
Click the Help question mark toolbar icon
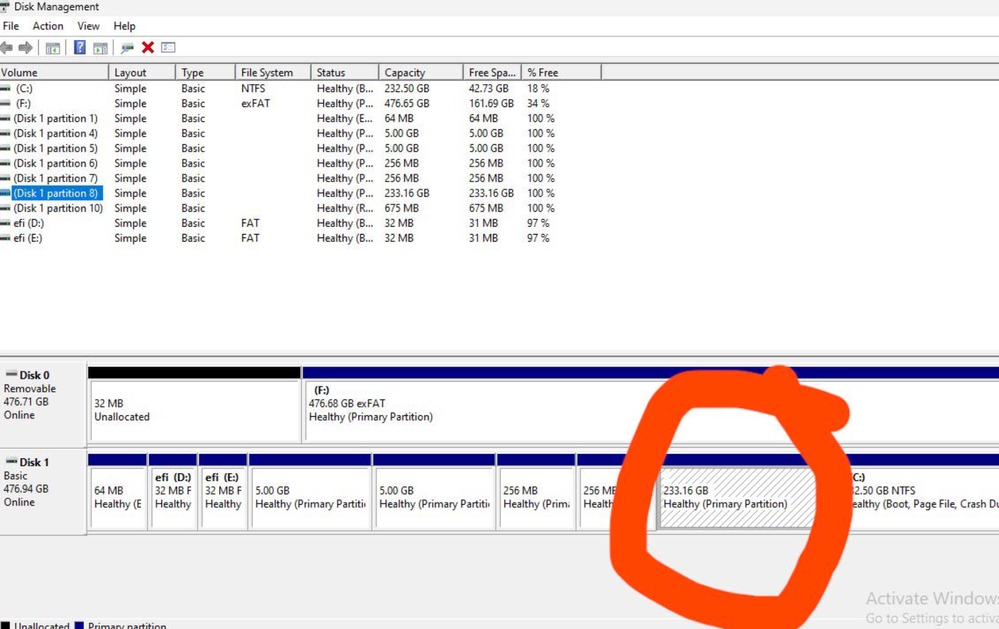pyautogui.click(x=80, y=47)
